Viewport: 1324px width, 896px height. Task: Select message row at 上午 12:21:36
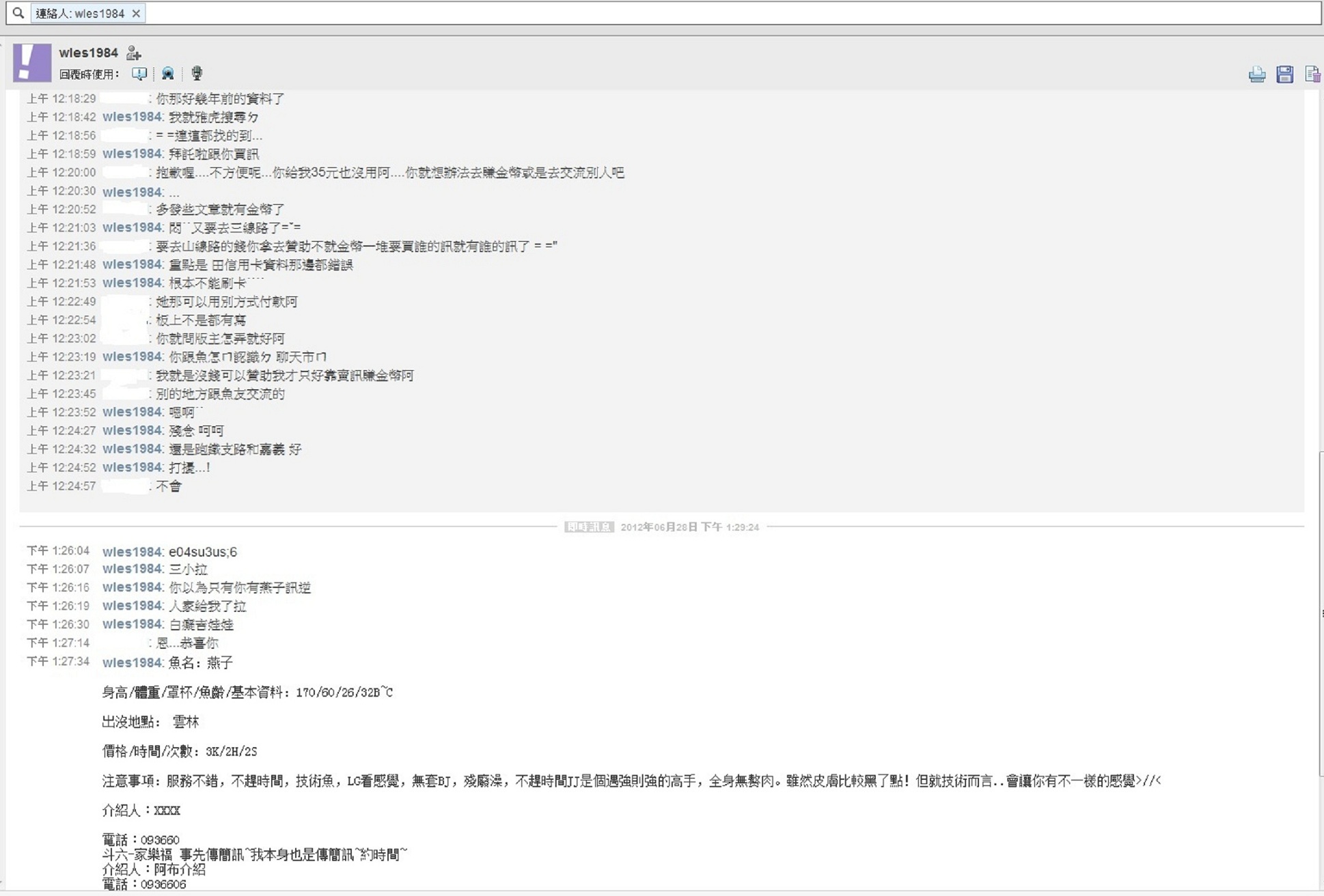(292, 246)
